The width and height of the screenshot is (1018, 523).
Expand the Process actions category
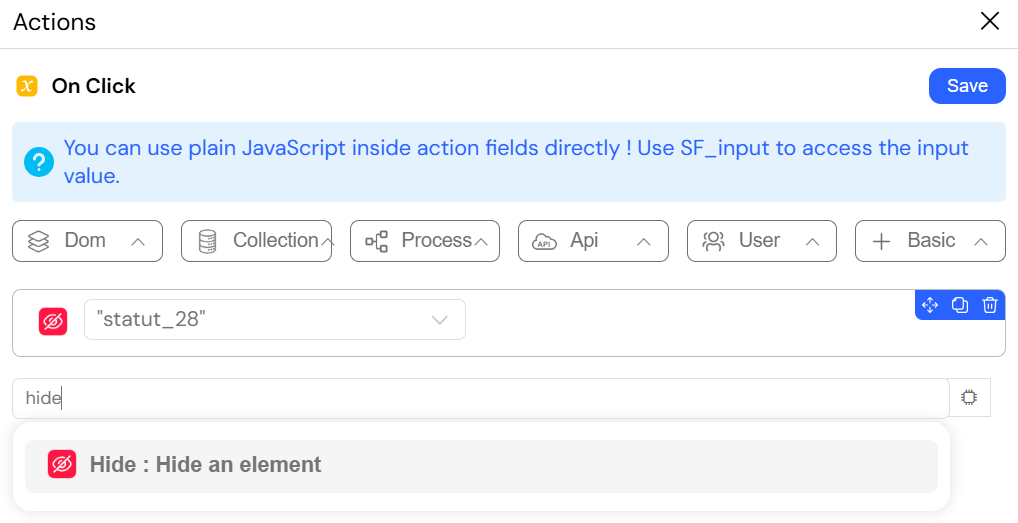coord(425,241)
